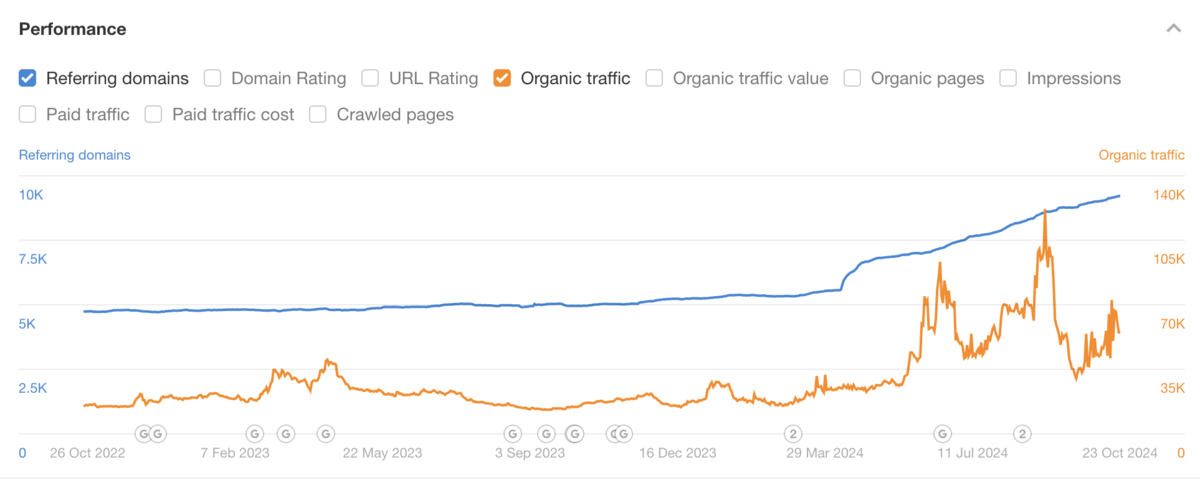Select the bold G marker right of 3 Sep 2023
1200x480 pixels.
[574, 433]
